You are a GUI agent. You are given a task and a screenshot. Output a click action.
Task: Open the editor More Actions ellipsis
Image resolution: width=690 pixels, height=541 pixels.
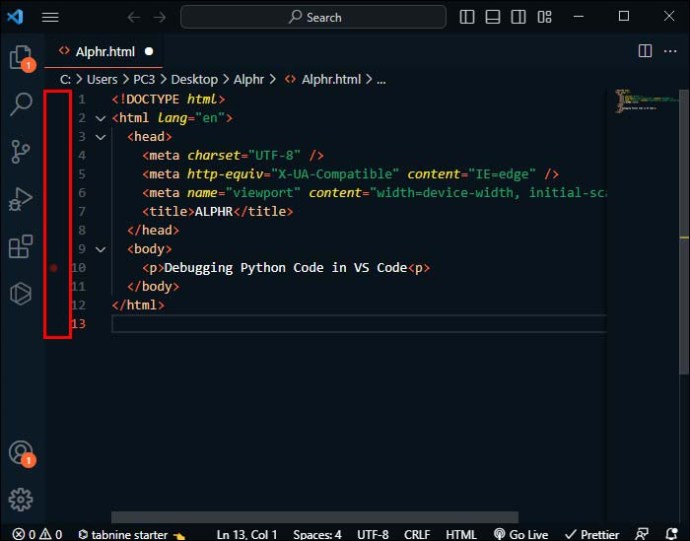[x=670, y=52]
